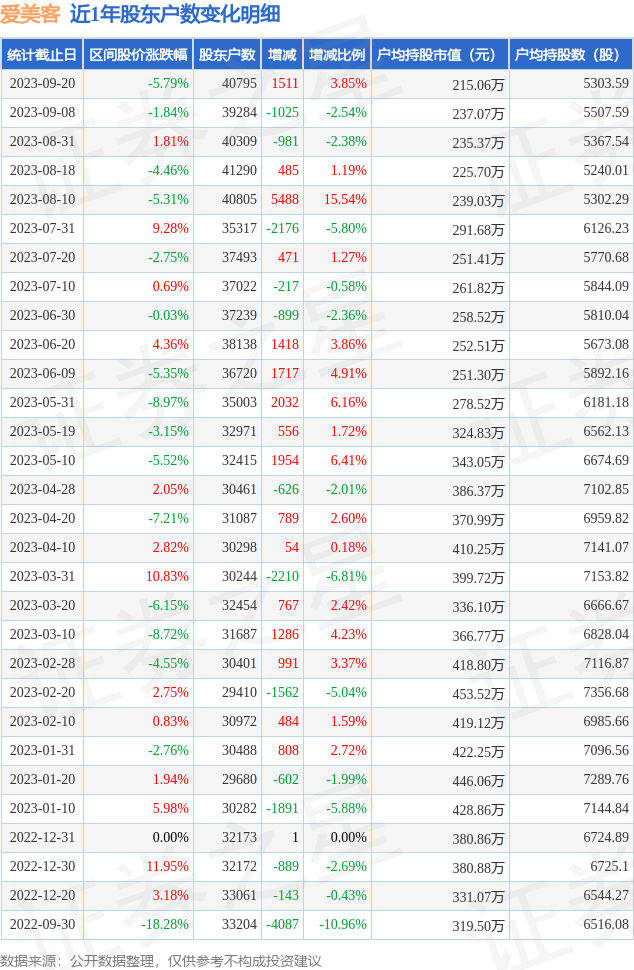The height and width of the screenshot is (970, 634).
Task: Click the change ratio -6.81%
Action: (x=347, y=576)
